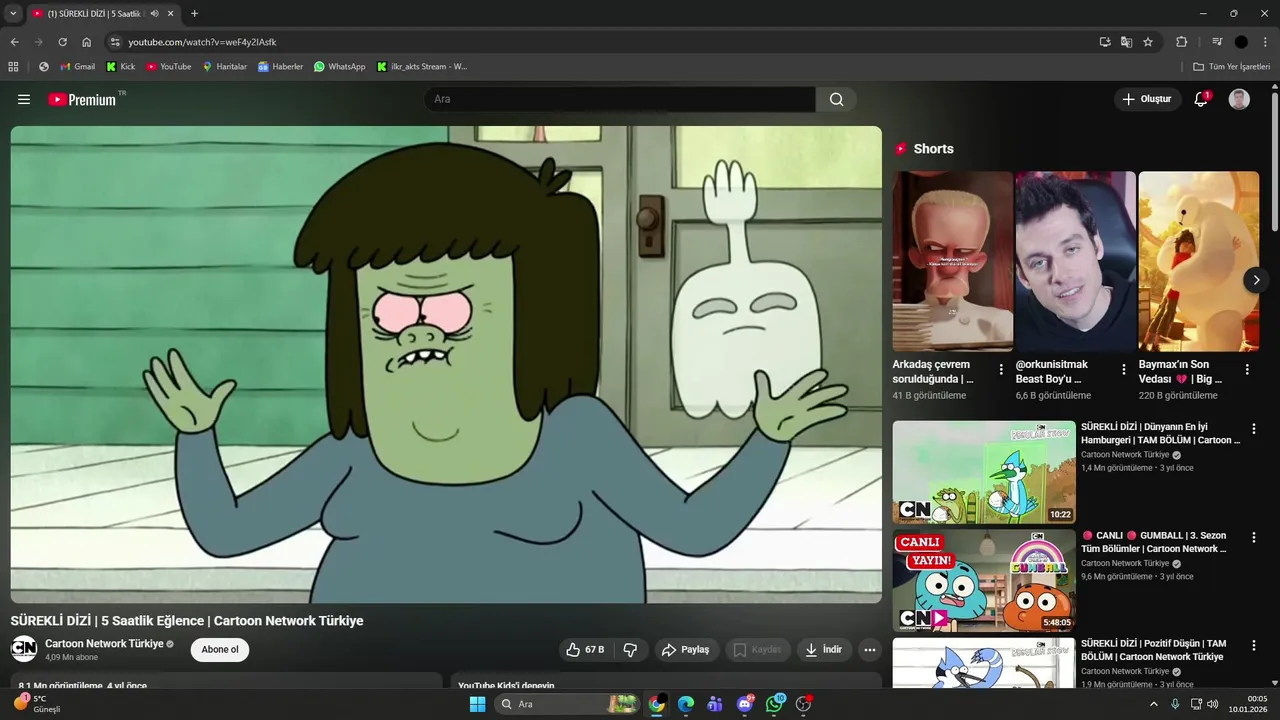Screen dimensions: 1280x720
Task: Open the notifications bell
Action: pyautogui.click(x=1201, y=99)
